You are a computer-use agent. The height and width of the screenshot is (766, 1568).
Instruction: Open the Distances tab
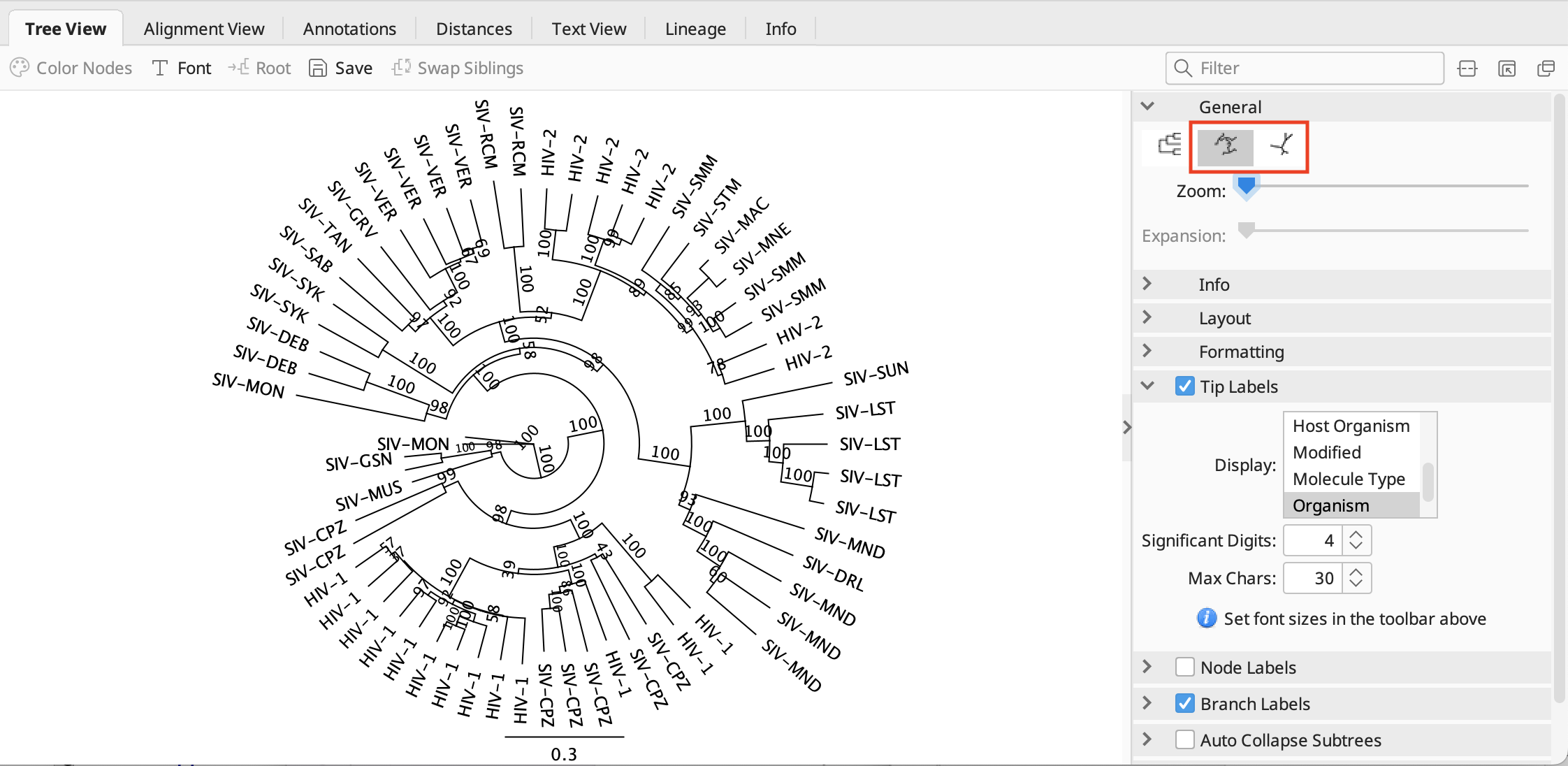point(474,29)
